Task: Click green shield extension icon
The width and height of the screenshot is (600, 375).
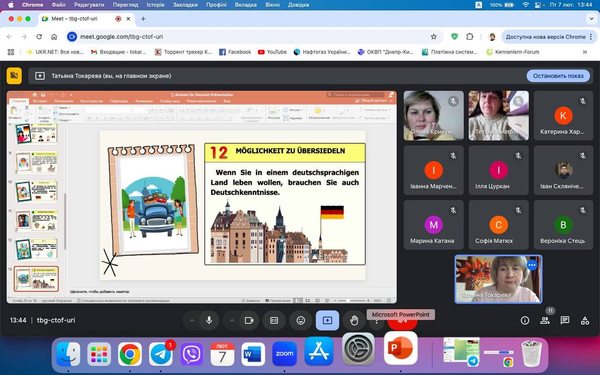Action: tap(454, 37)
